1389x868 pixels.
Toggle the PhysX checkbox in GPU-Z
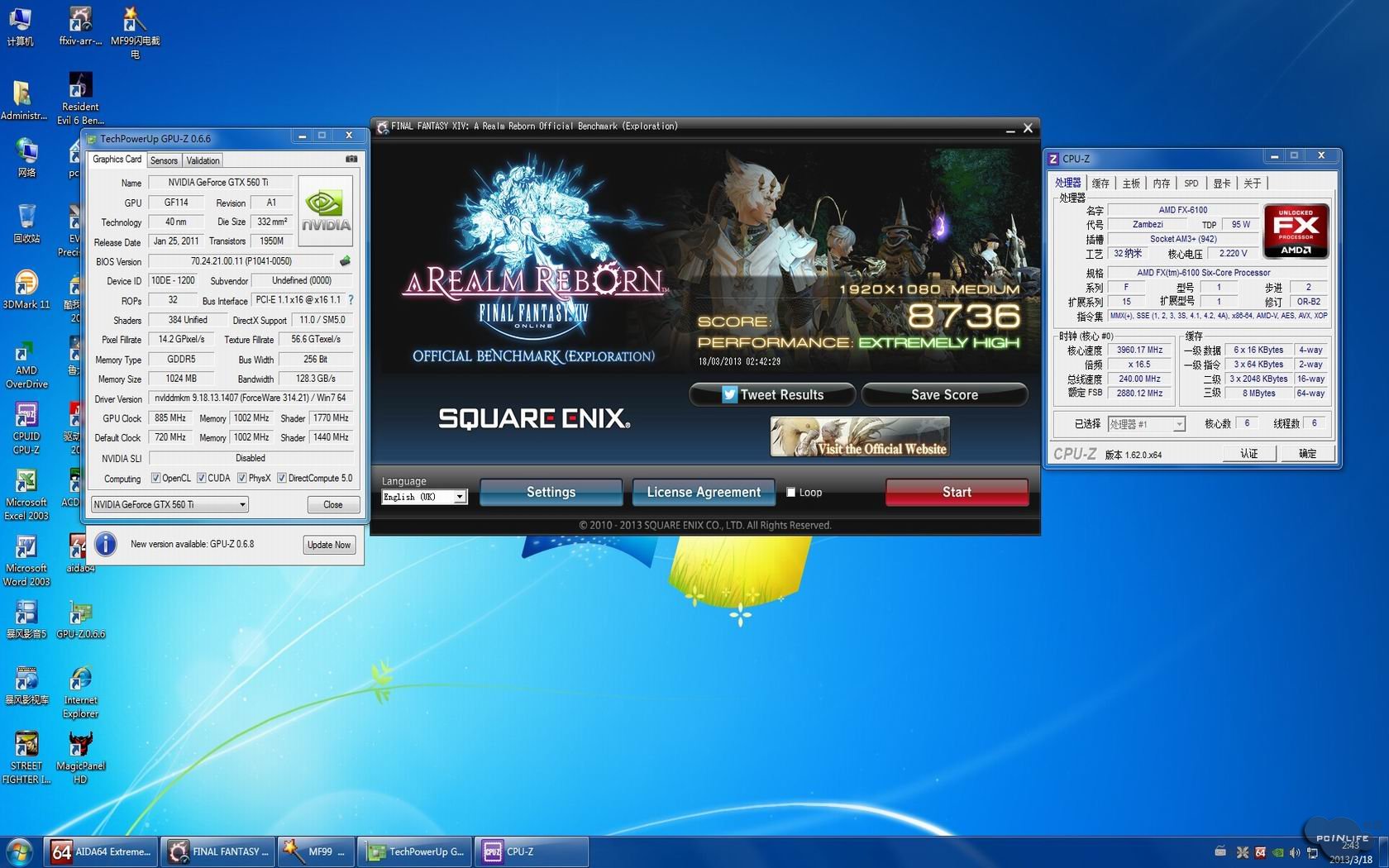pyautogui.click(x=241, y=478)
